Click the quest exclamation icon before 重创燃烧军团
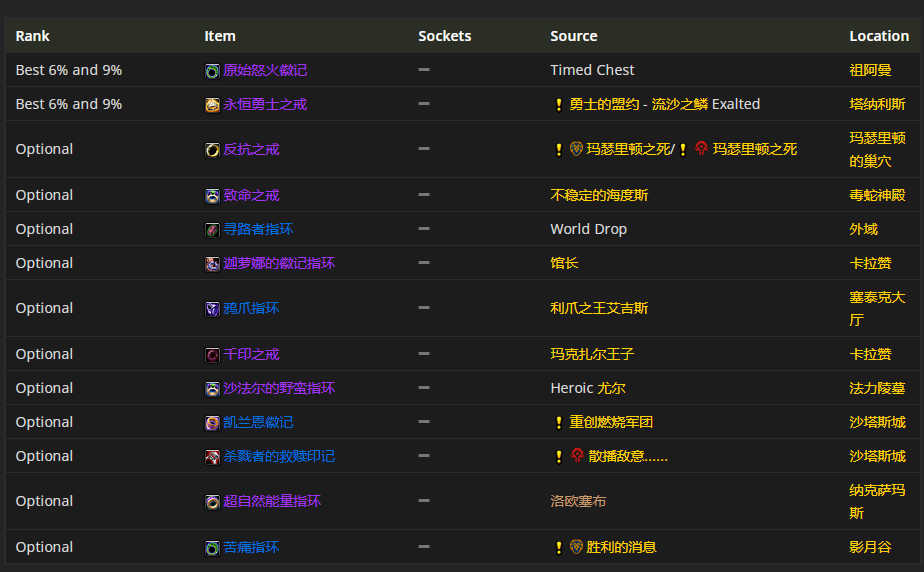This screenshot has height=572, width=924. coord(559,423)
